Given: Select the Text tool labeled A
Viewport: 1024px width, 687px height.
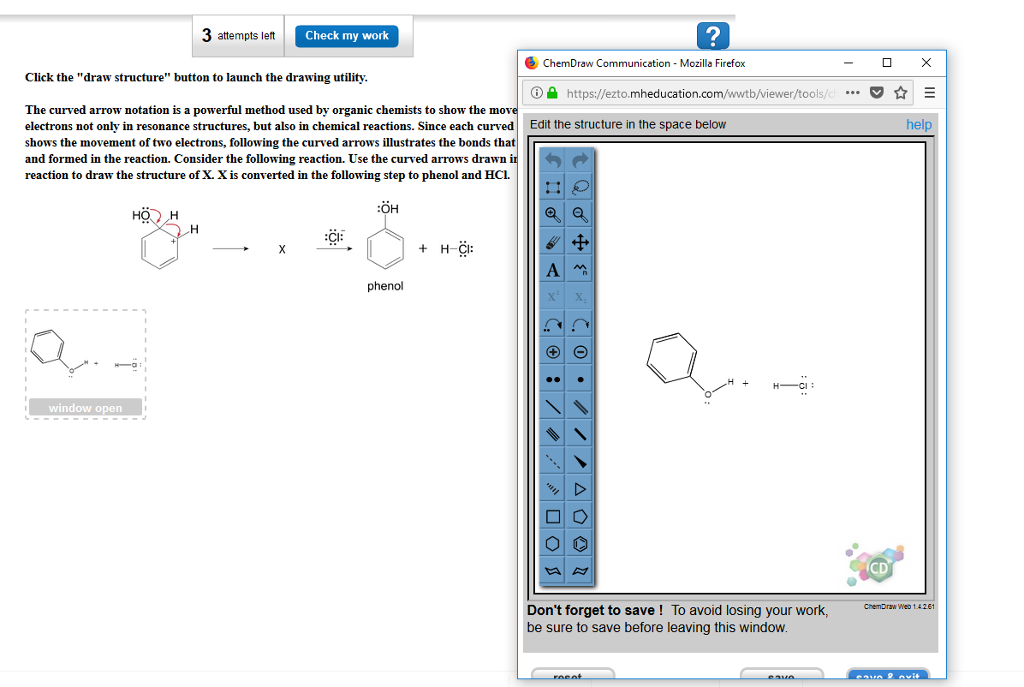Looking at the screenshot, I should [551, 268].
